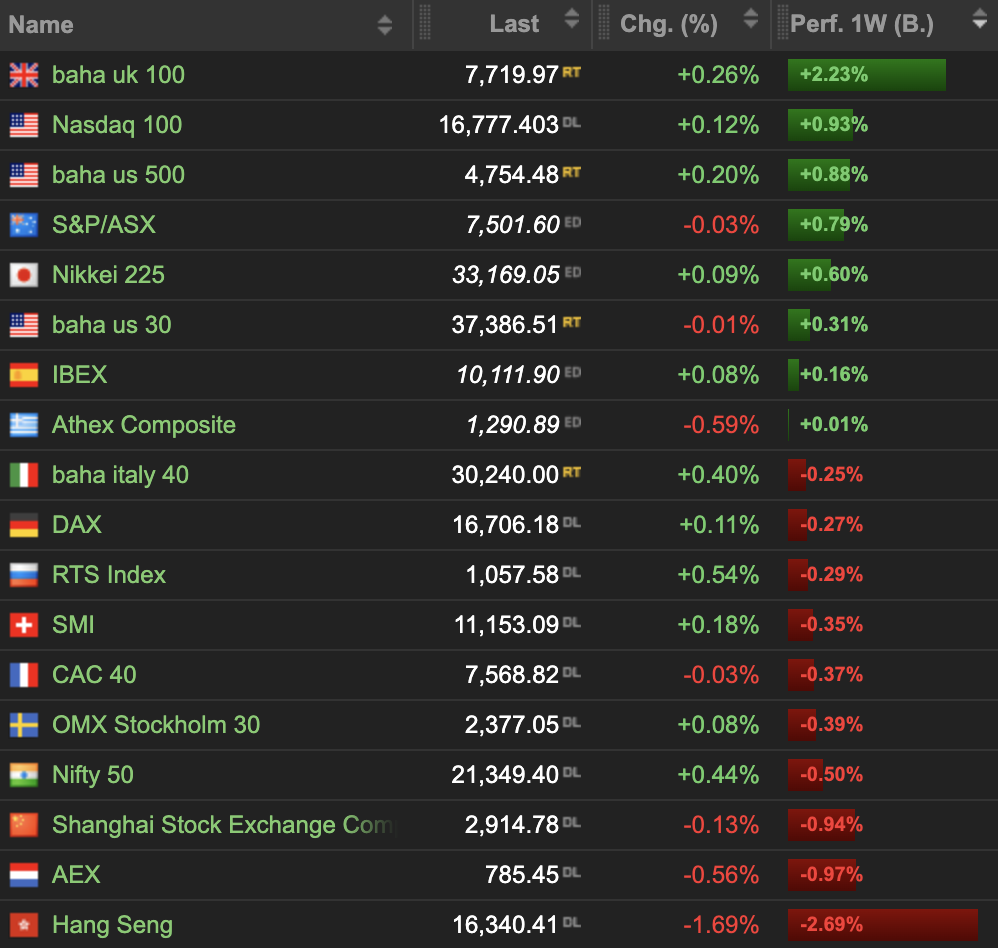Click the +0.01% weekly performance value

coord(834,425)
